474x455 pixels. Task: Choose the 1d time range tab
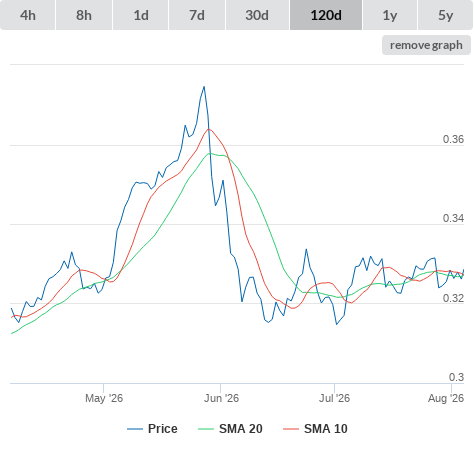pyautogui.click(x=141, y=15)
